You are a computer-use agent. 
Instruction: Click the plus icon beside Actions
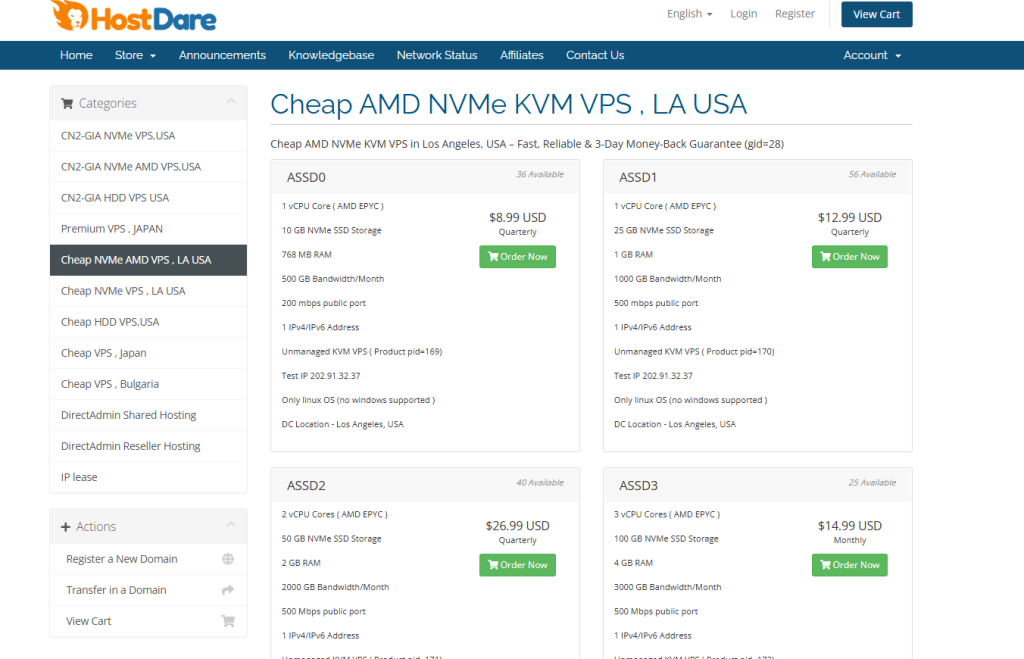(65, 526)
